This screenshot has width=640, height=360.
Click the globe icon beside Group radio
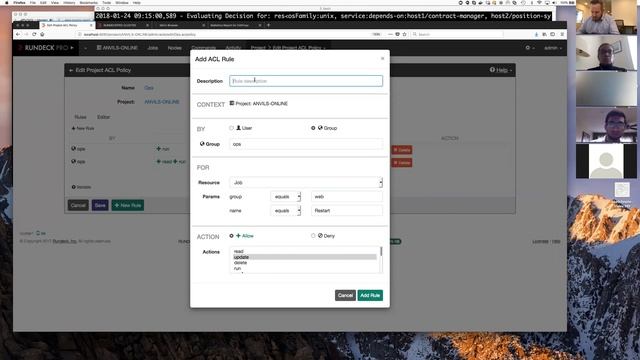(x=320, y=128)
